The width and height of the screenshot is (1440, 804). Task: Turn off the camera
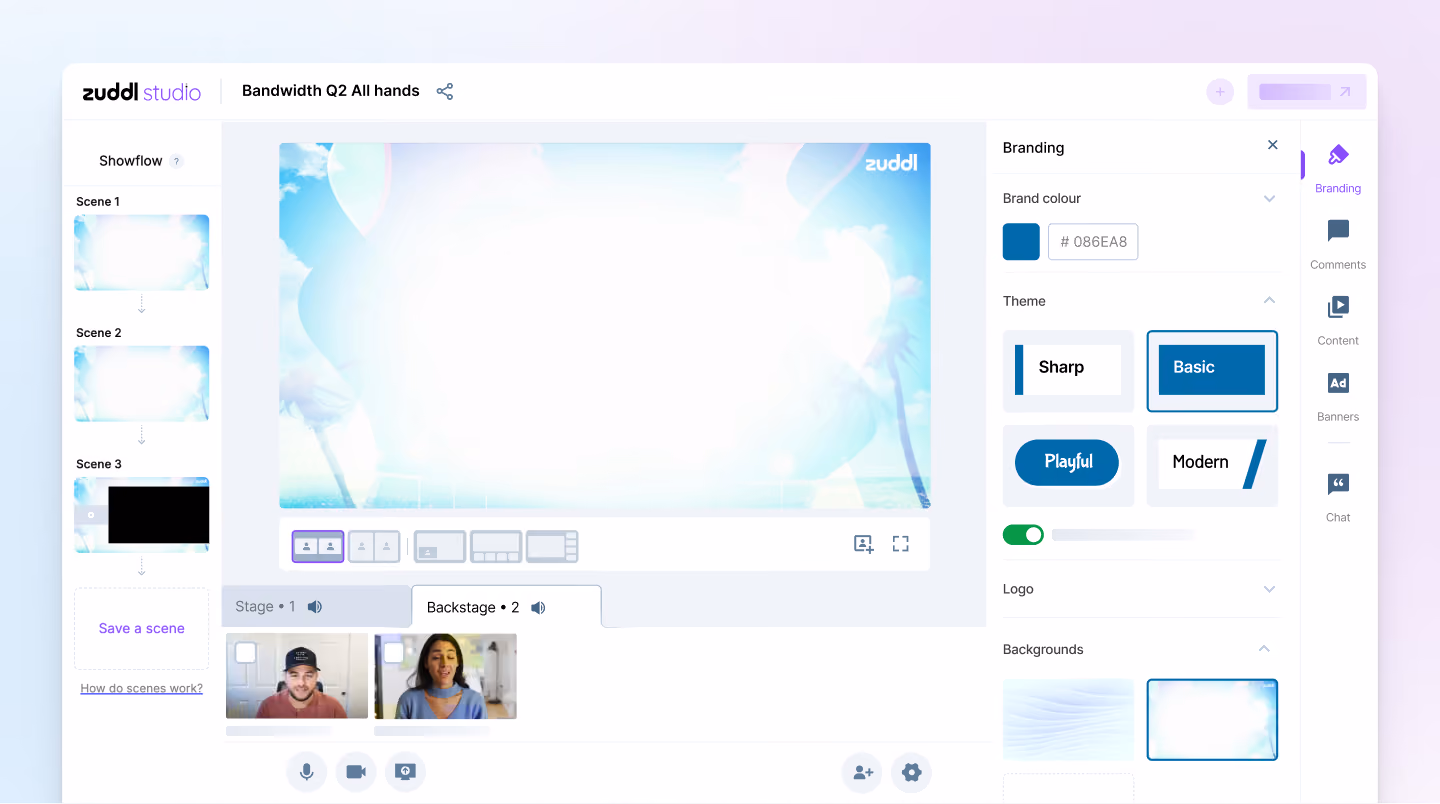[355, 772]
